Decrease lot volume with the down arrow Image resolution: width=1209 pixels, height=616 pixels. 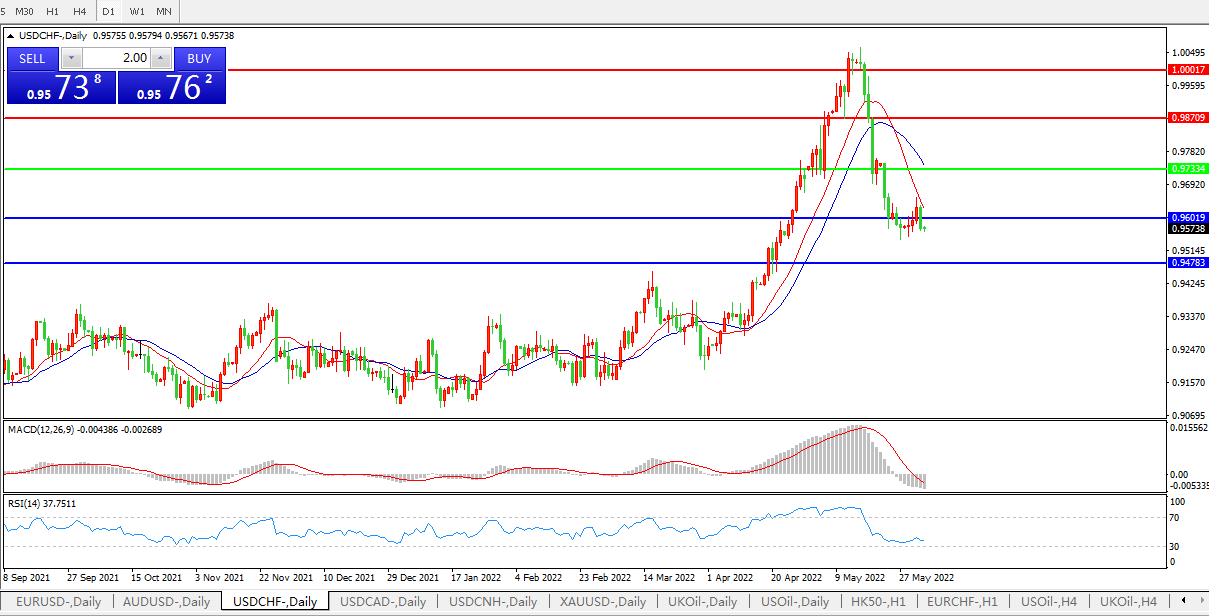(x=72, y=58)
